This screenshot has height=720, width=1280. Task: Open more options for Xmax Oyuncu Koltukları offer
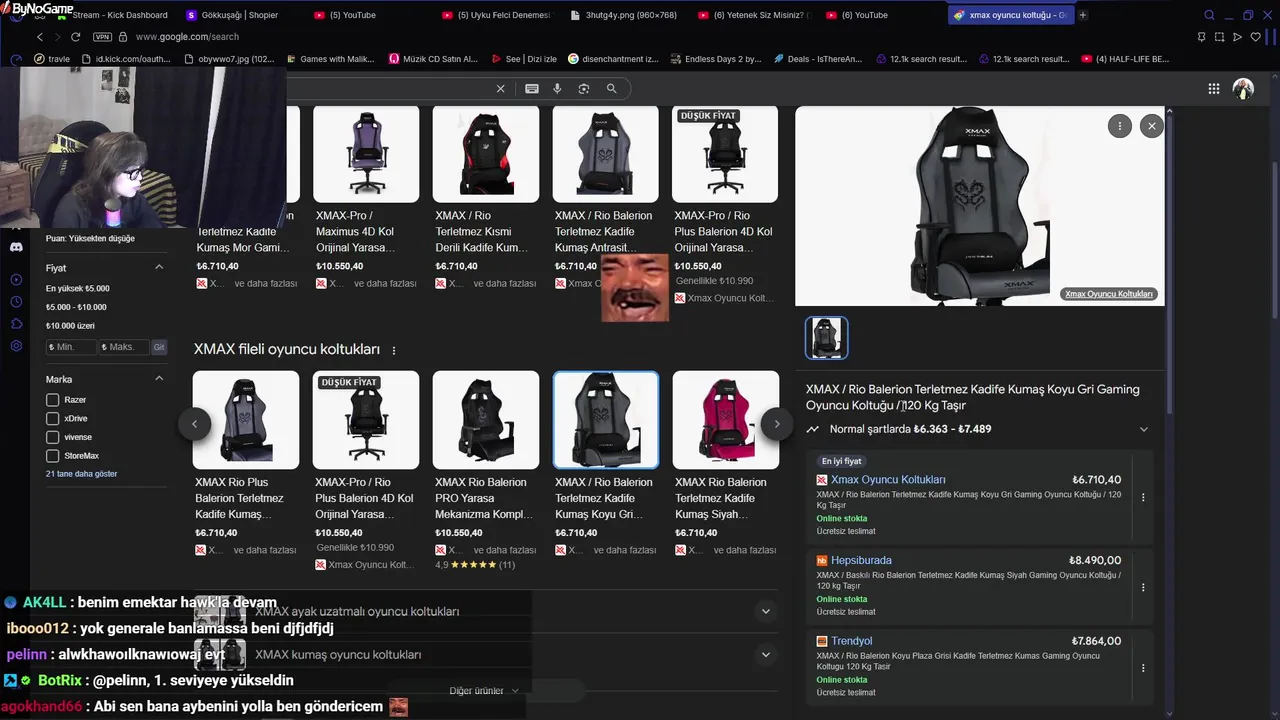[x=1143, y=497]
